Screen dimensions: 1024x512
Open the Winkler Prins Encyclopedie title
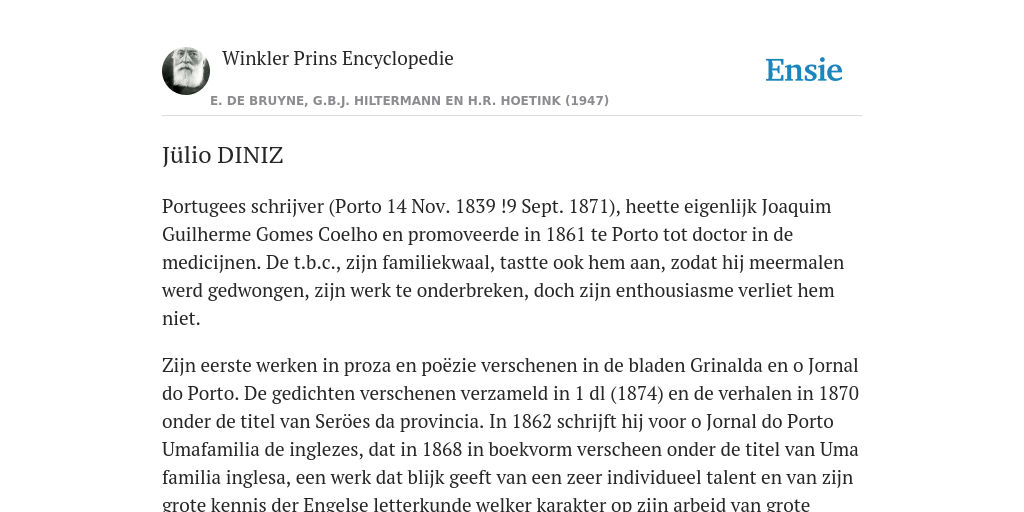point(338,58)
